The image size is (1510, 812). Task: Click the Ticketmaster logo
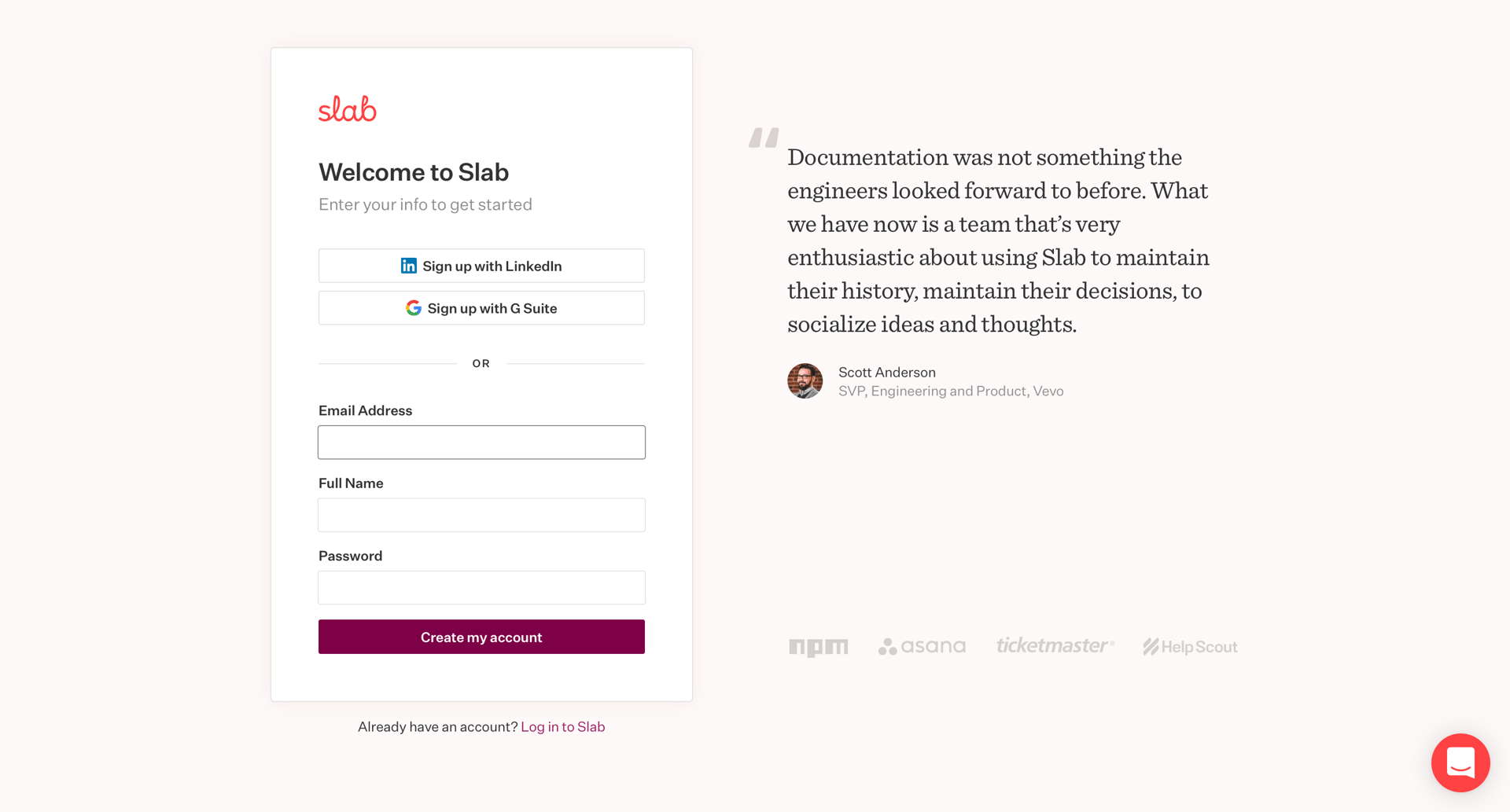(x=1055, y=645)
